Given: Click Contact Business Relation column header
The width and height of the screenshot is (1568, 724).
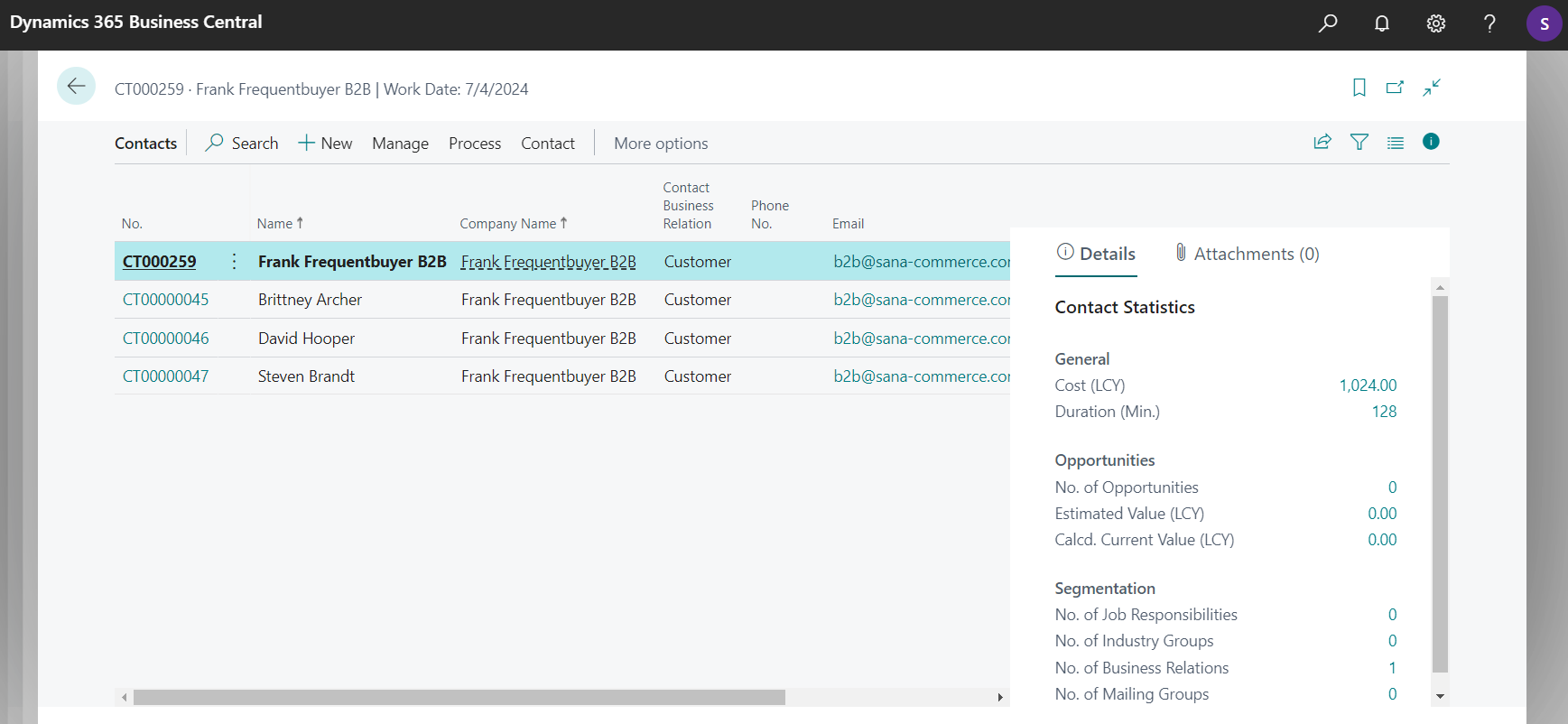Looking at the screenshot, I should [688, 206].
